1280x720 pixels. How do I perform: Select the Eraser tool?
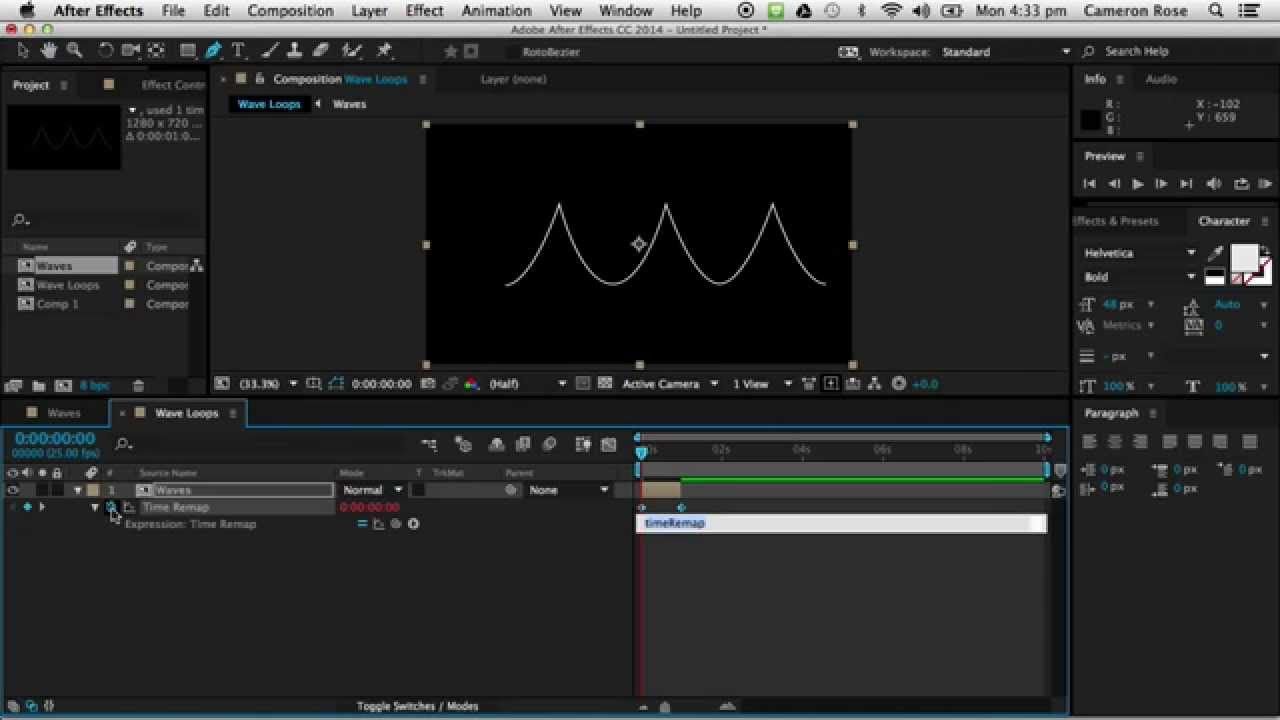[x=320, y=51]
